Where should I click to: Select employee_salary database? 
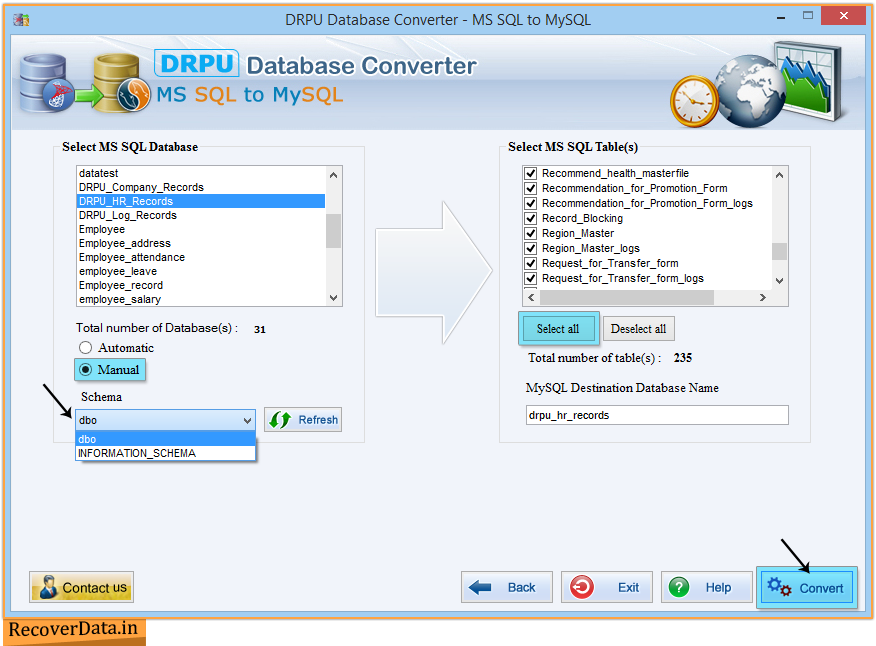click(201, 299)
